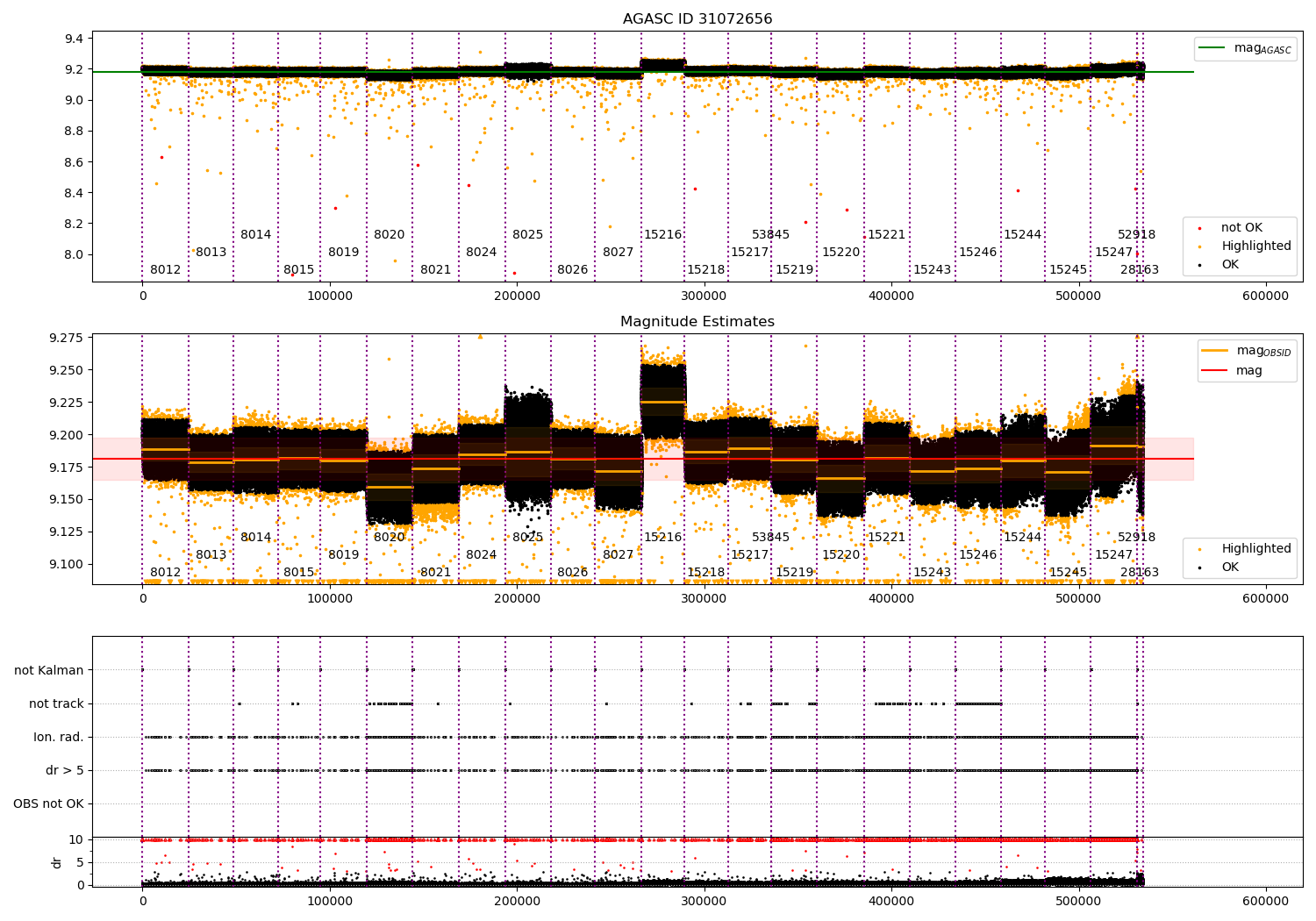Click obsid label 8024 in the Magnitude Estimates plot
This screenshot has height=921, width=1316.
tap(482, 555)
